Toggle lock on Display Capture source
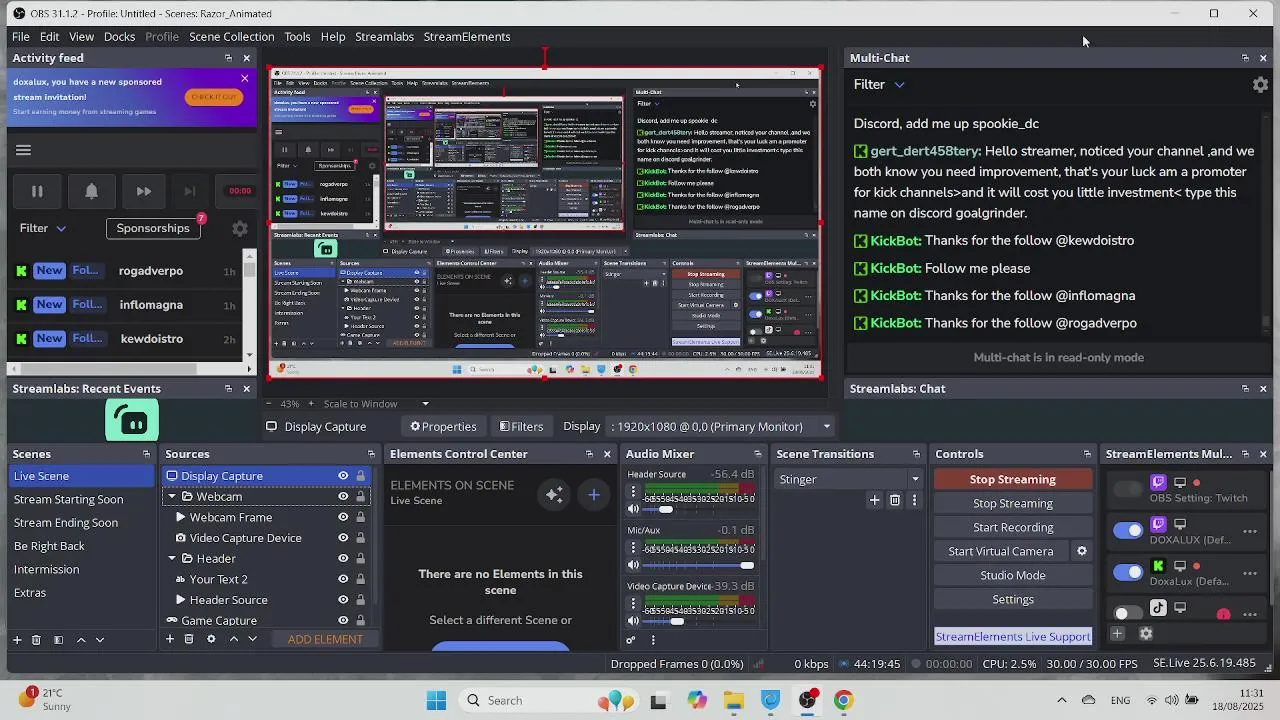Image resolution: width=1280 pixels, height=720 pixels. (360, 476)
